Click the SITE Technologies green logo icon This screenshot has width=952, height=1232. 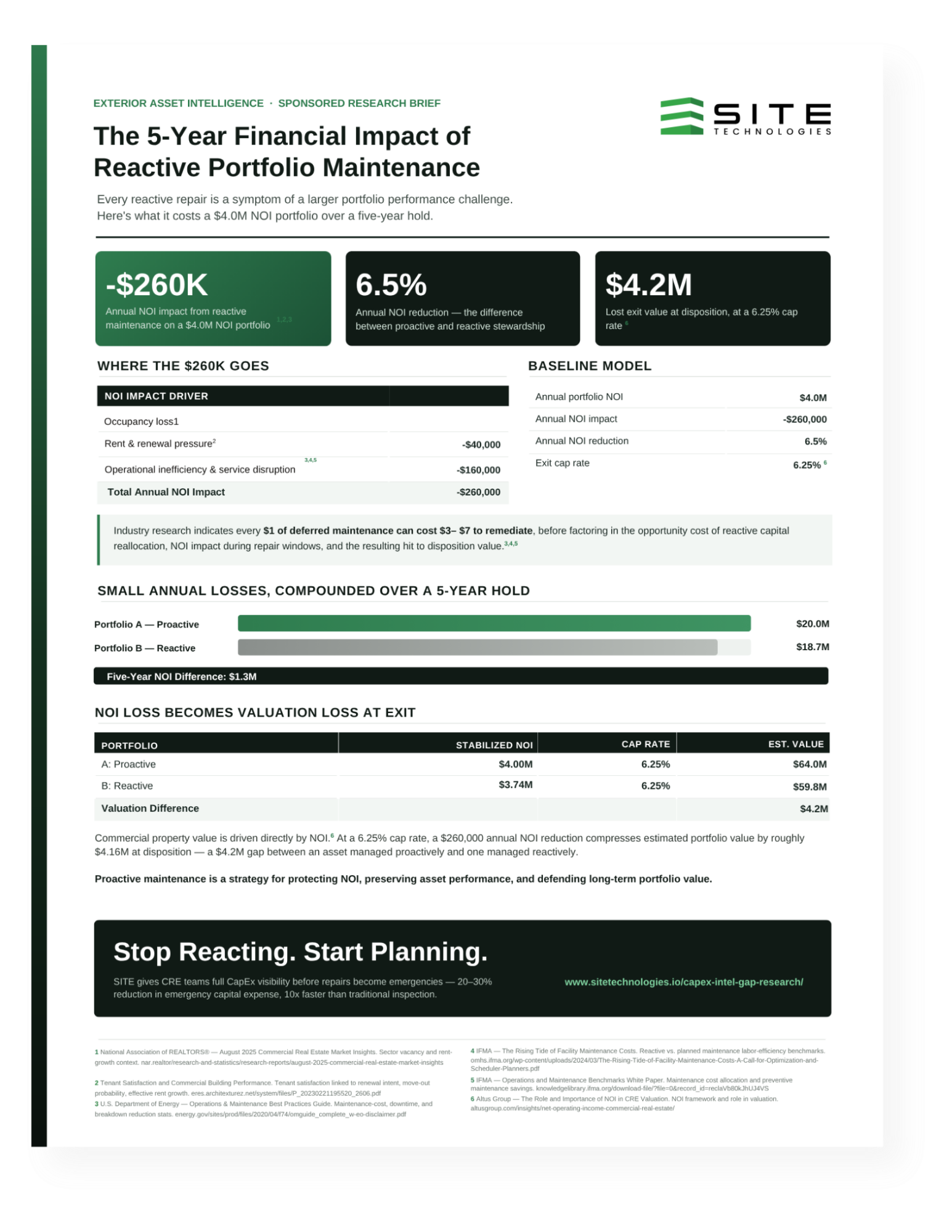(x=681, y=116)
